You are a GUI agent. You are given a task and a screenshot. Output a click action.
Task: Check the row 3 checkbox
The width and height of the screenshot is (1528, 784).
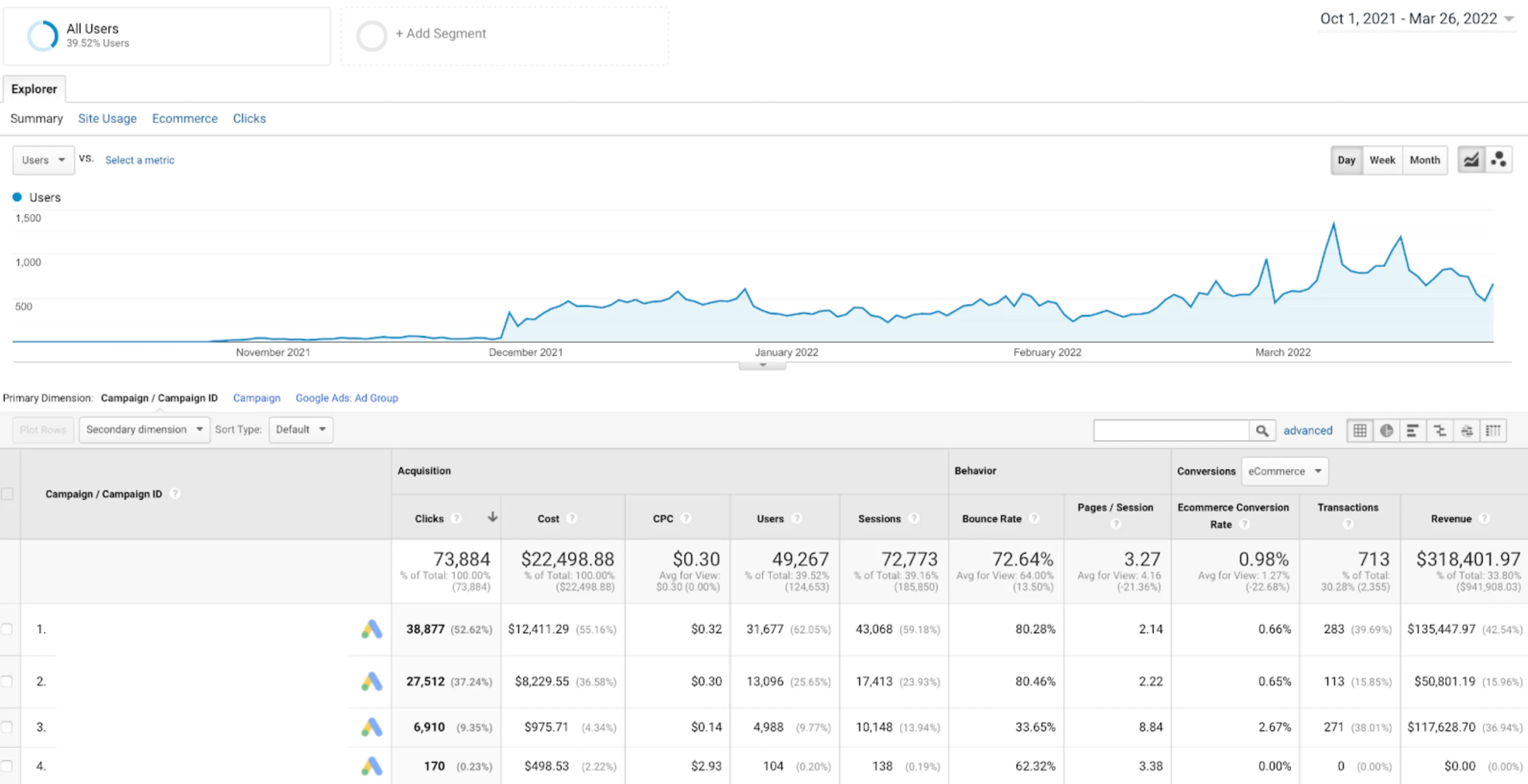[x=7, y=727]
